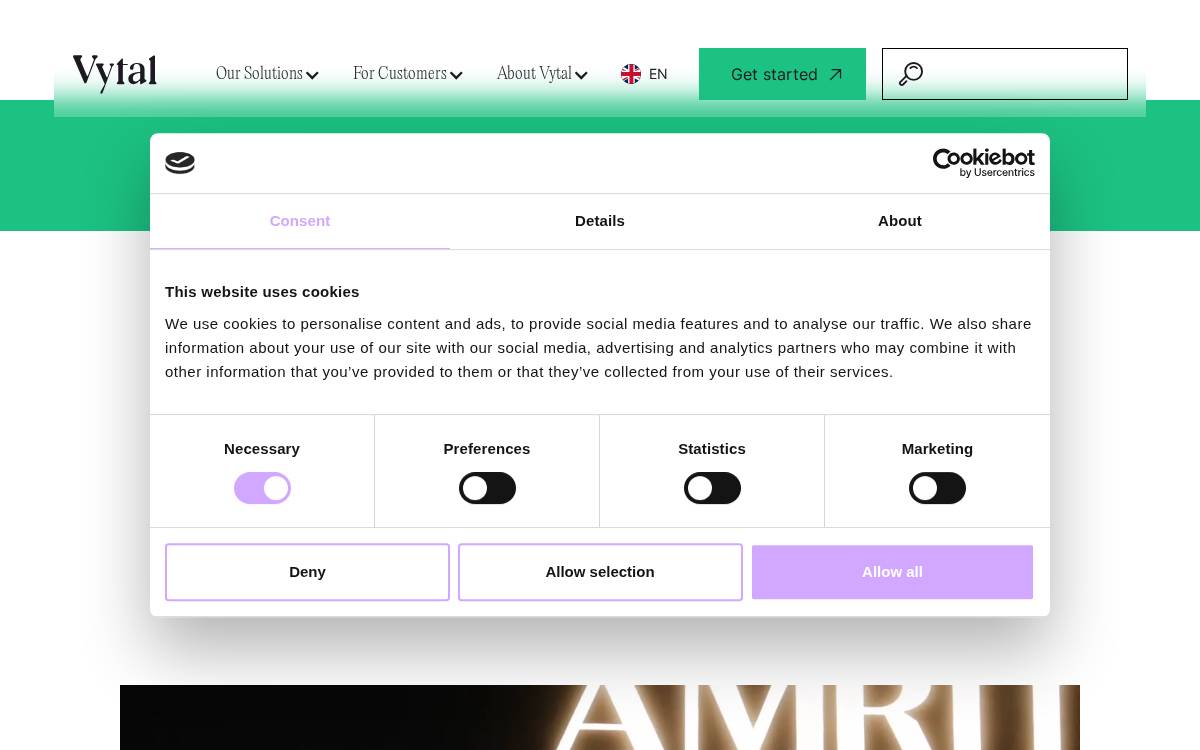Open the For Customers menu
Image resolution: width=1200 pixels, height=750 pixels.
407,74
